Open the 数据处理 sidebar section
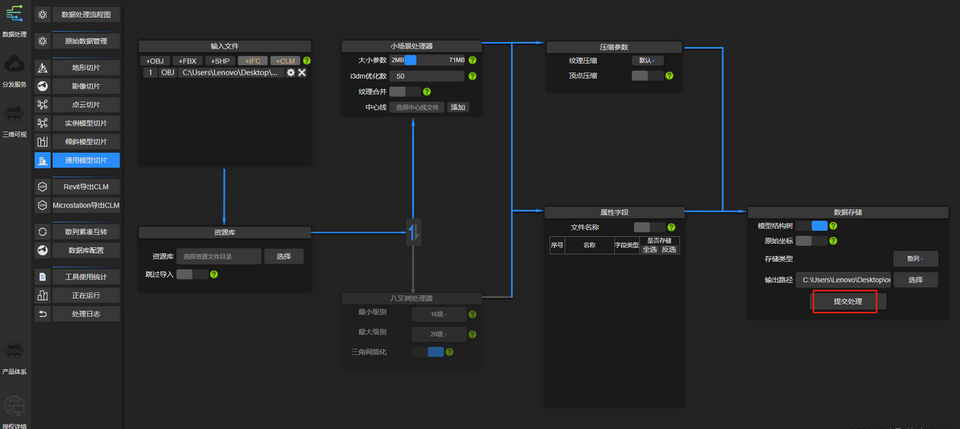This screenshot has width=960, height=429. click(x=14, y=20)
